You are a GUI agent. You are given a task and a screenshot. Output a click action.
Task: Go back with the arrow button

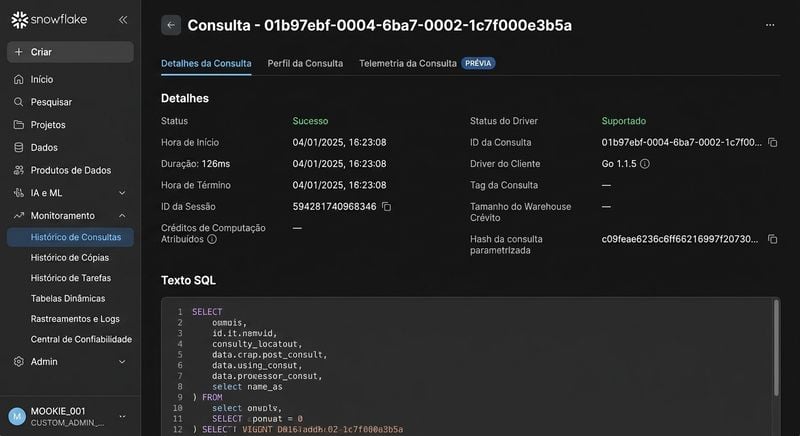pyautogui.click(x=171, y=25)
